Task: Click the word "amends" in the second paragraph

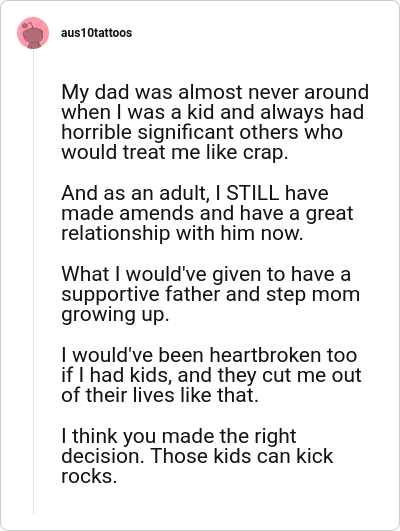Action: (156, 213)
